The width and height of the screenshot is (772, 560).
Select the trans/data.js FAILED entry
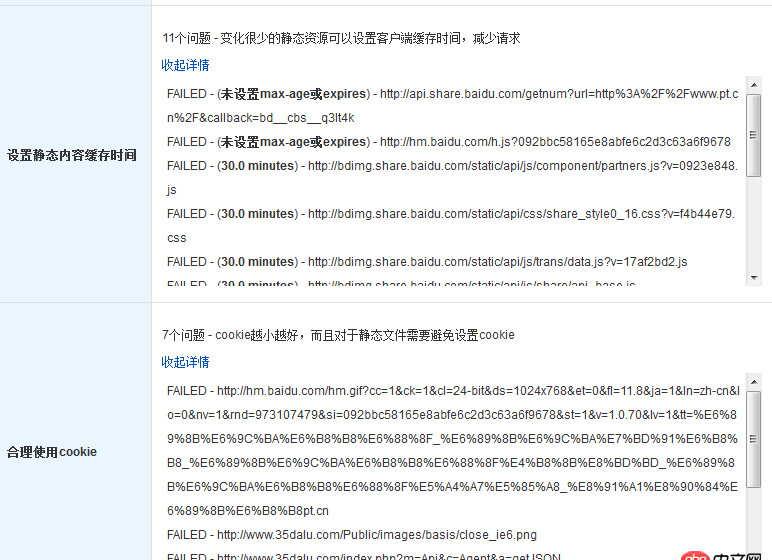pos(427,262)
